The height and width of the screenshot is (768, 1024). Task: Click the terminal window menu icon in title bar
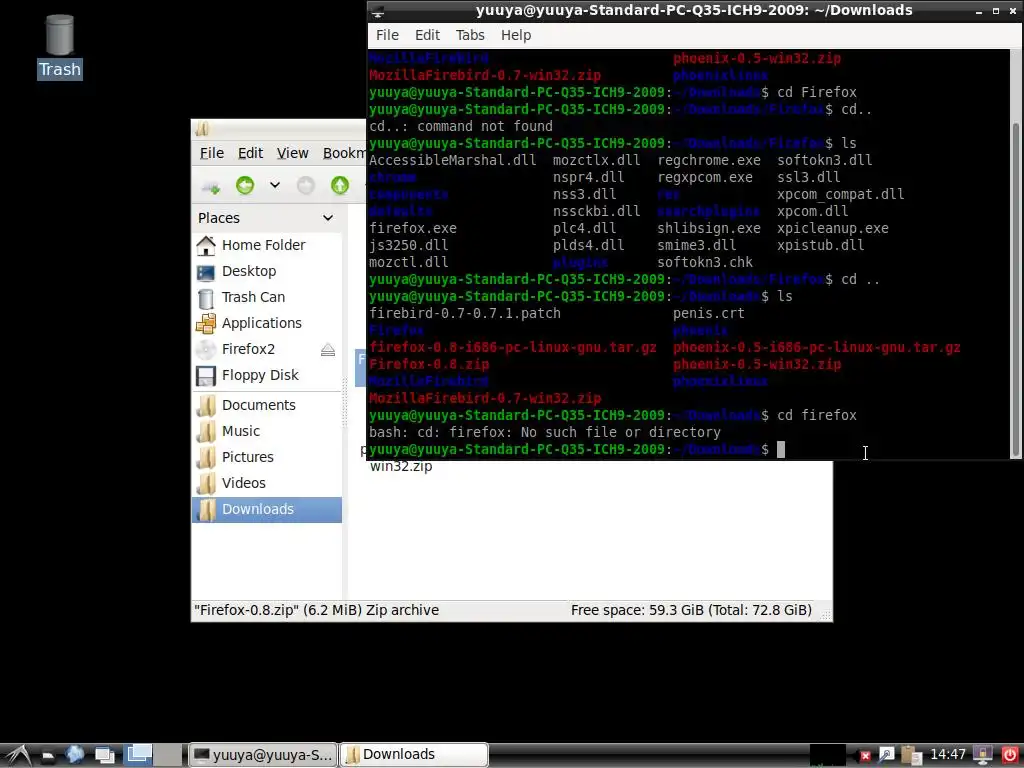coord(377,10)
